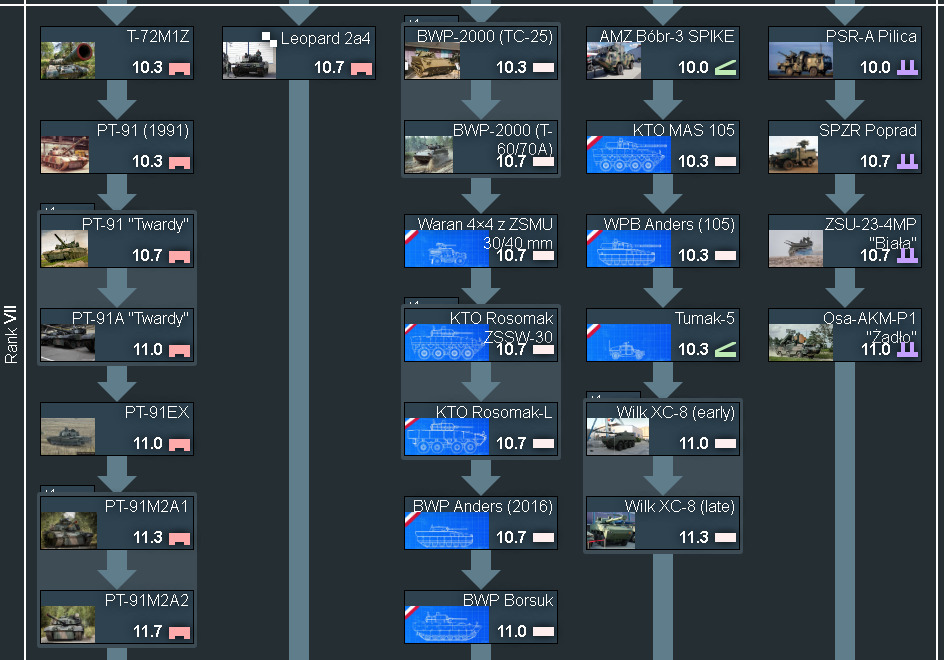Click the class icon on BWP Borsuk
The width and height of the screenshot is (944, 660).
pos(544,631)
